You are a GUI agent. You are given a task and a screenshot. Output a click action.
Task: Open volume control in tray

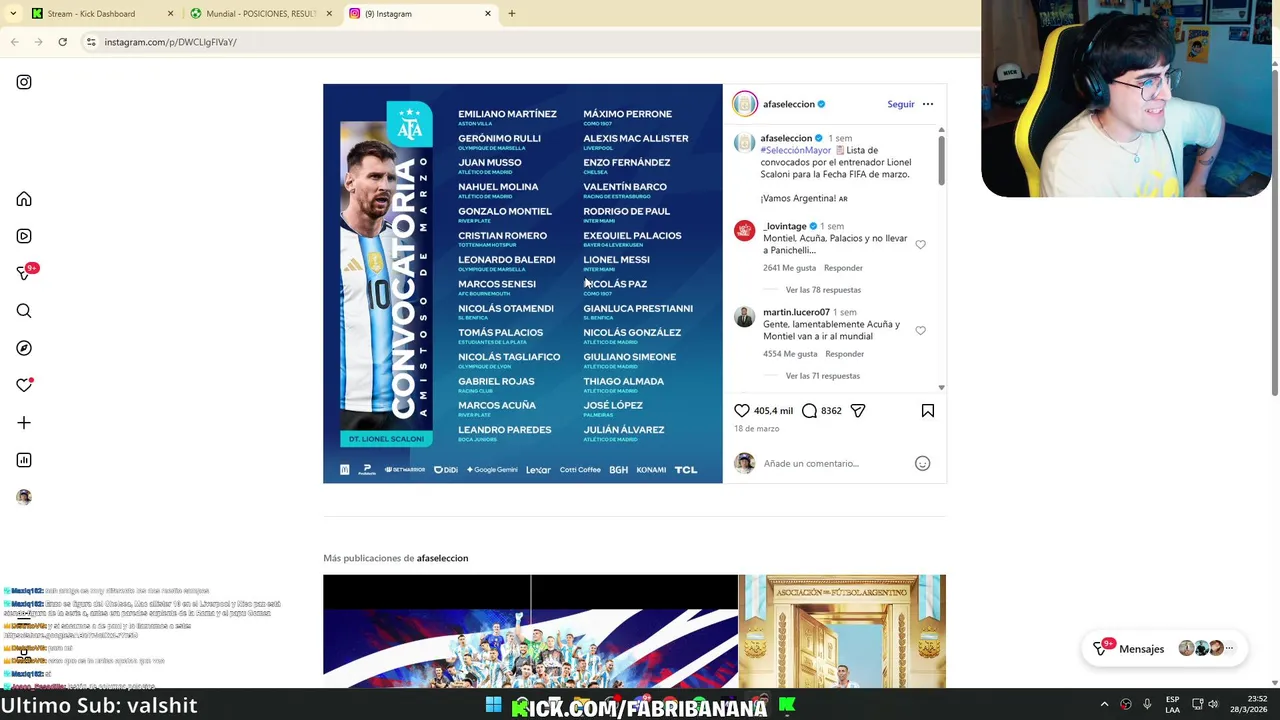point(1213,705)
